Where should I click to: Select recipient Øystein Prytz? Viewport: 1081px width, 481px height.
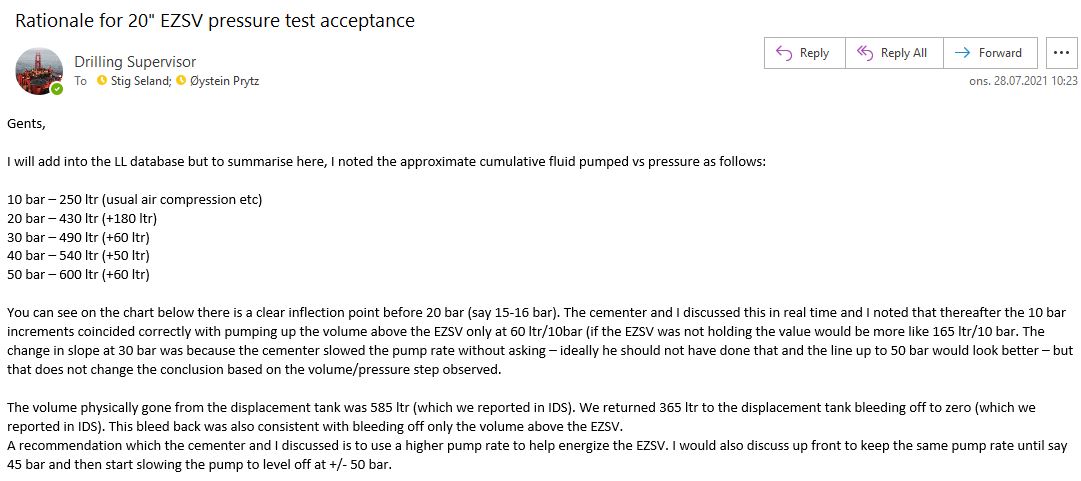pyautogui.click(x=223, y=81)
